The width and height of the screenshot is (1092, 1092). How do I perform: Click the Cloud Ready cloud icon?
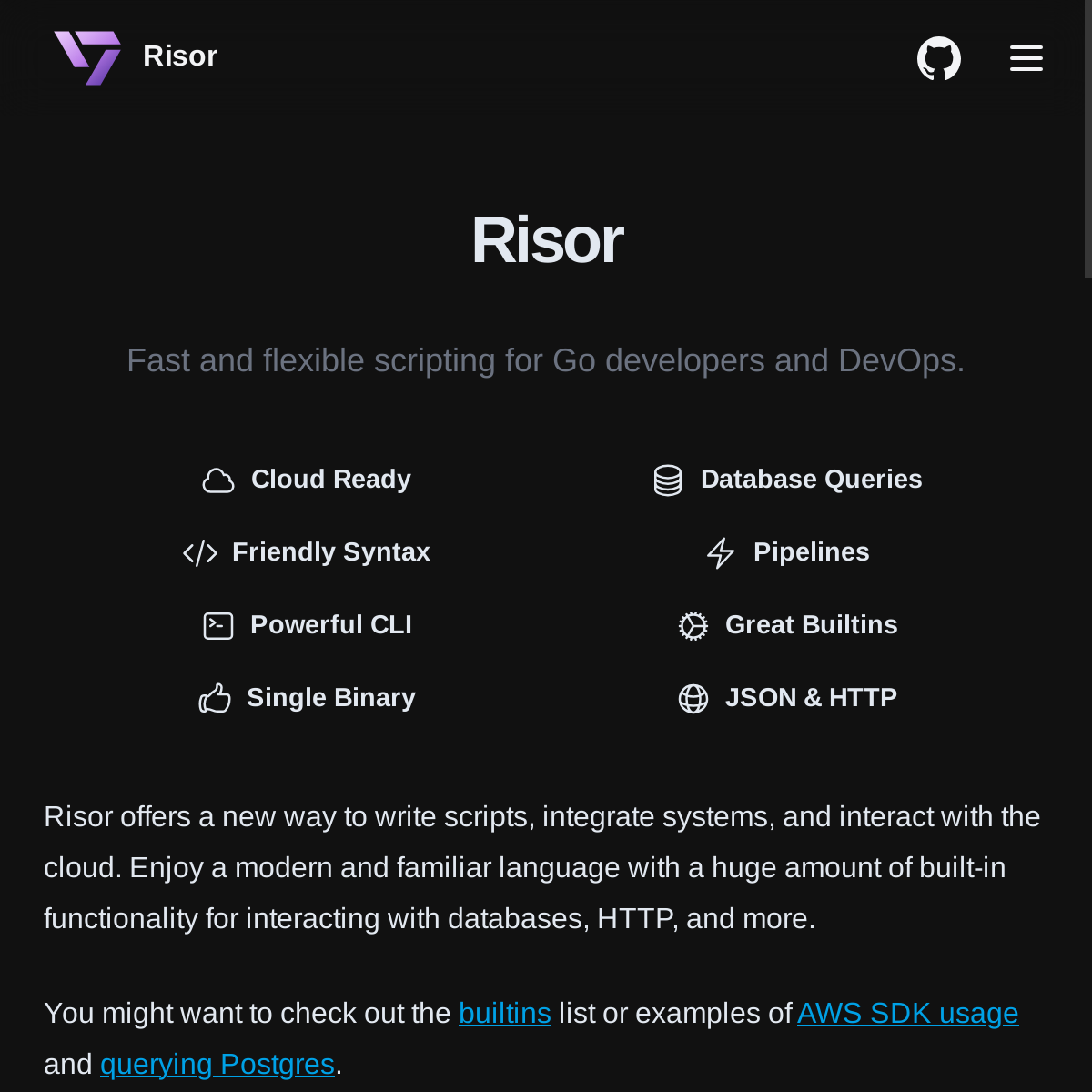point(218,480)
